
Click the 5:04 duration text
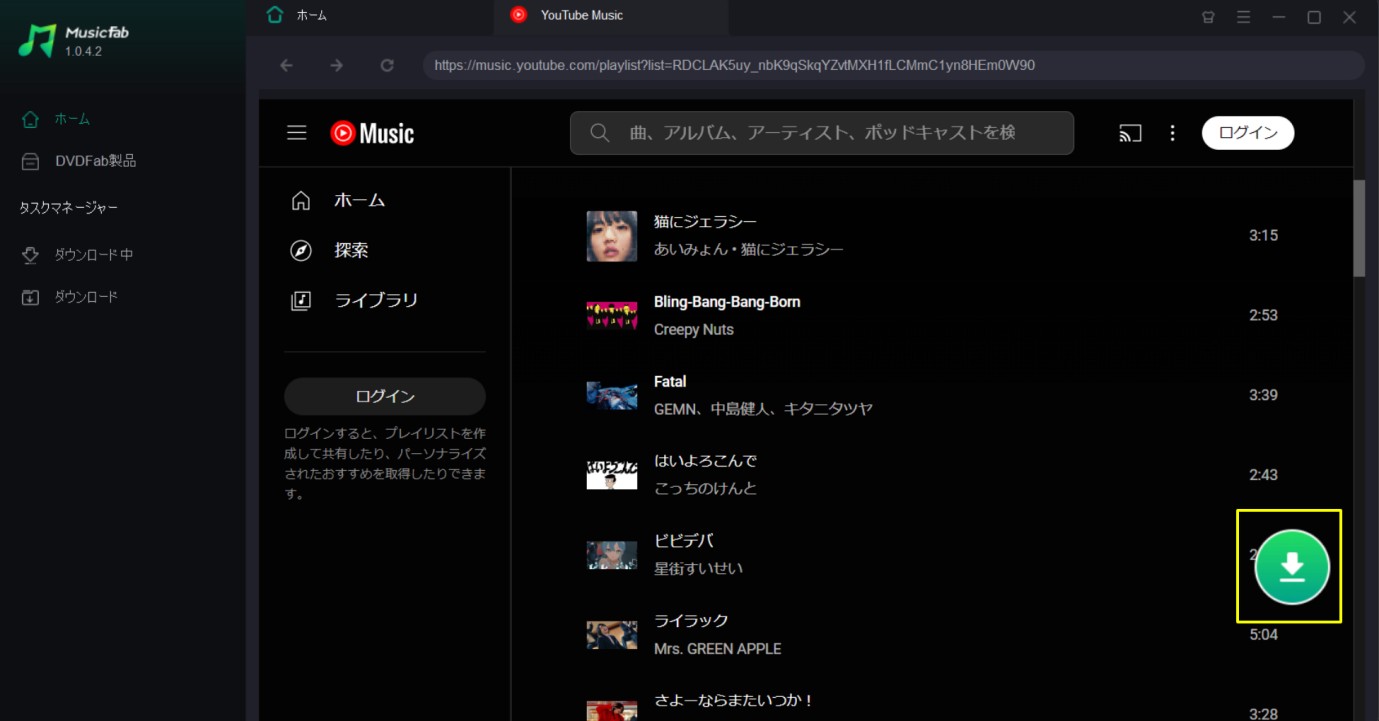[1263, 635]
